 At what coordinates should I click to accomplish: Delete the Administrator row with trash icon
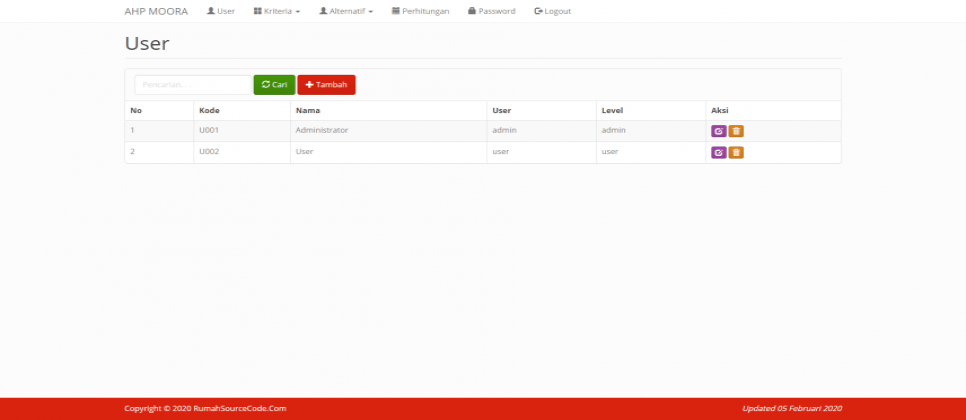pos(736,131)
